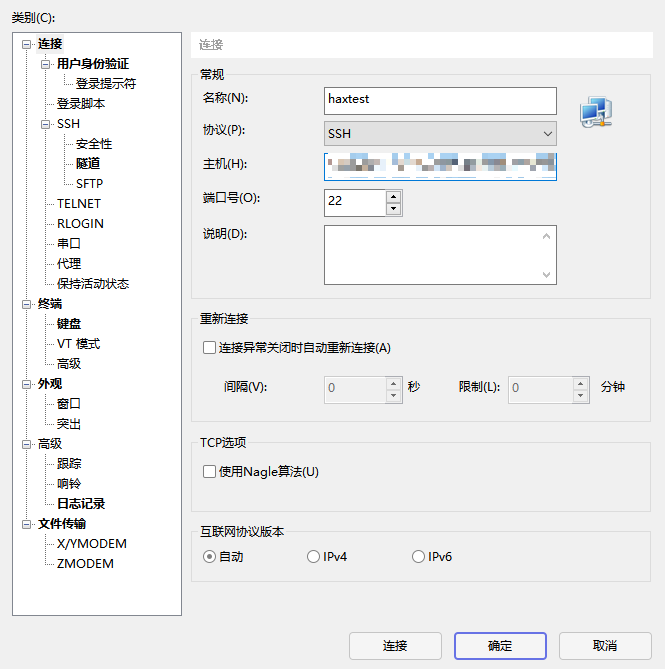This screenshot has height=669, width=665.
Task: Select the IPv6 radio button
Action: pos(418,556)
